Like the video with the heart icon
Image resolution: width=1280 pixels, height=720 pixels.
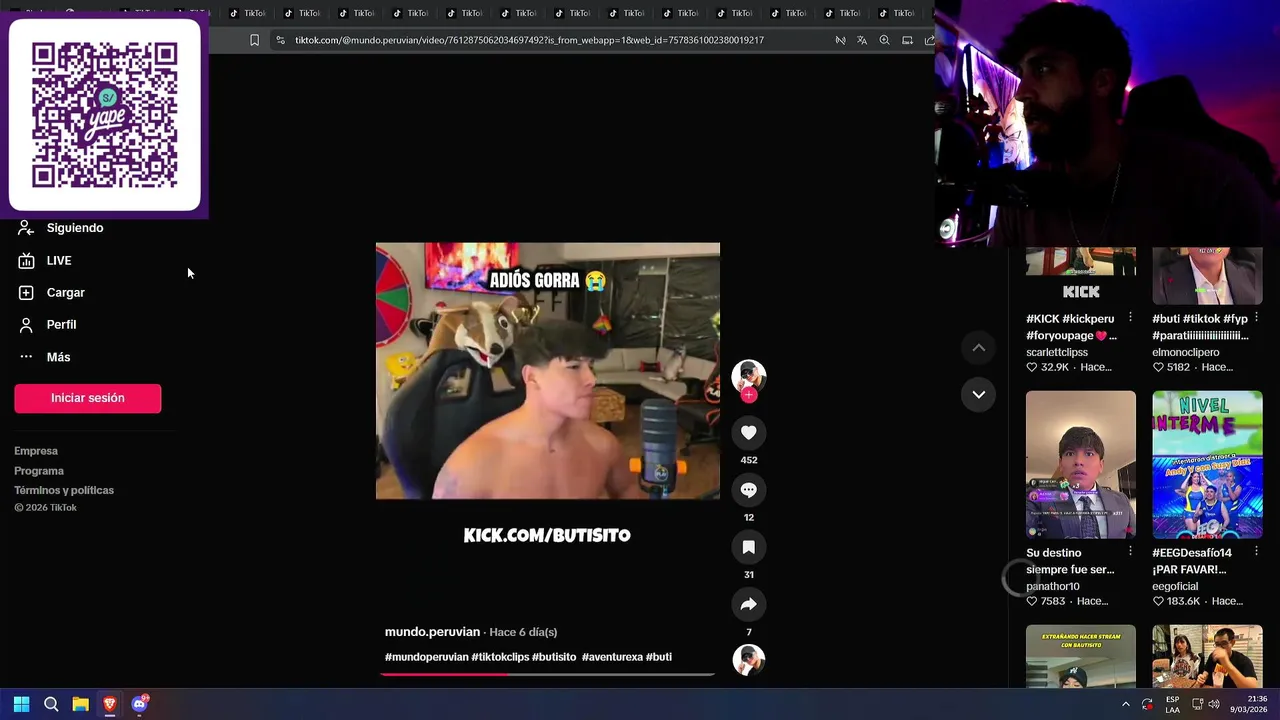pyautogui.click(x=748, y=433)
